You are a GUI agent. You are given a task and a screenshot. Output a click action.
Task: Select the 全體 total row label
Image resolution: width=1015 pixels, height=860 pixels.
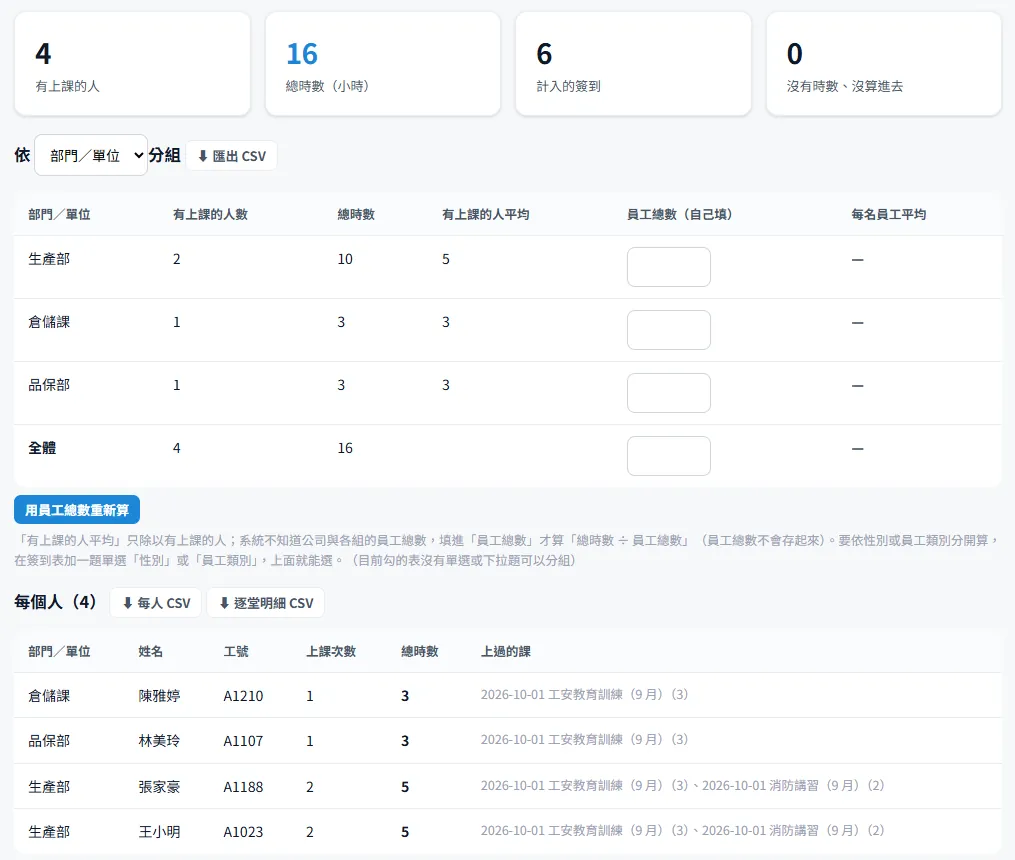[x=42, y=448]
